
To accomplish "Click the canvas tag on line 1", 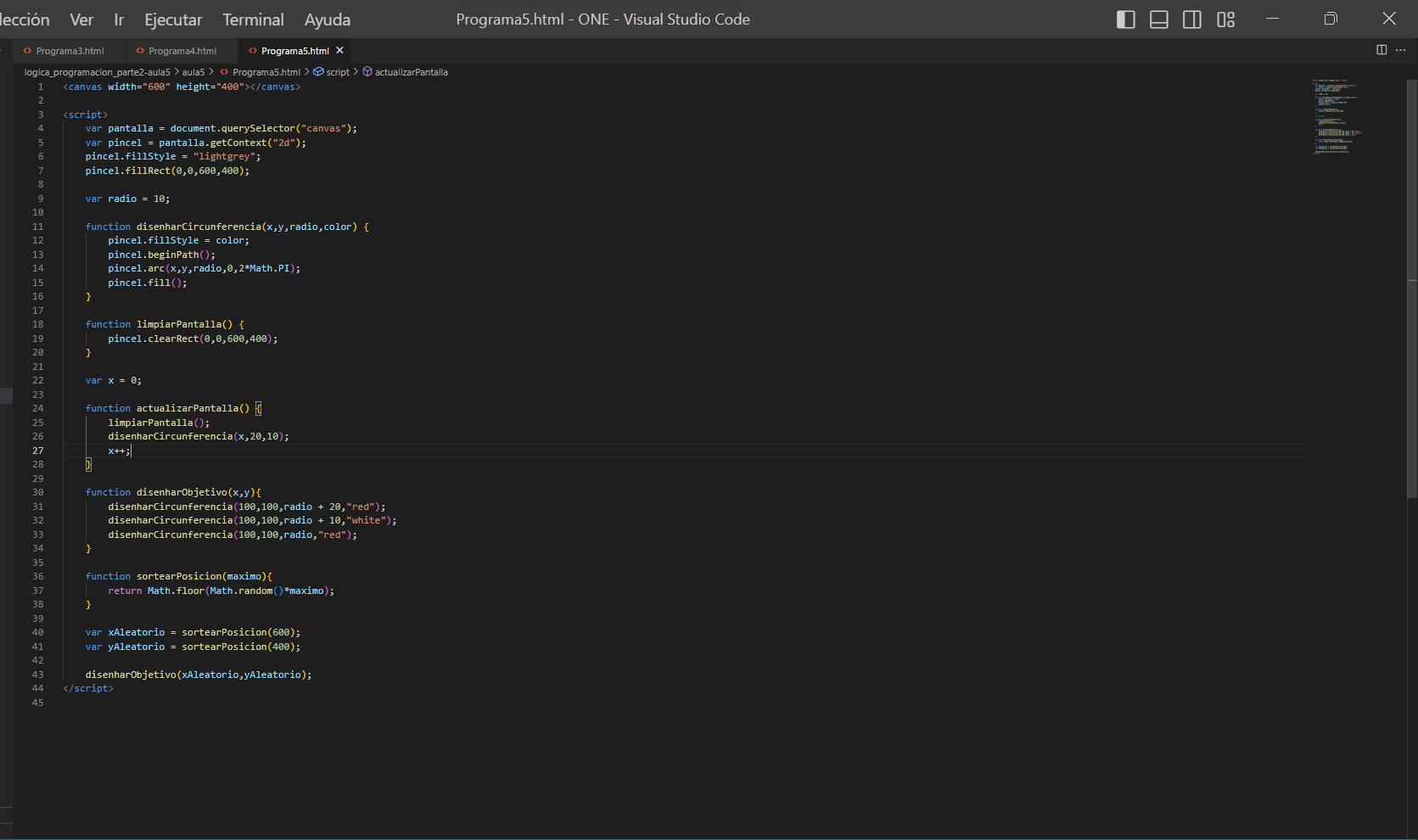I will click(182, 87).
